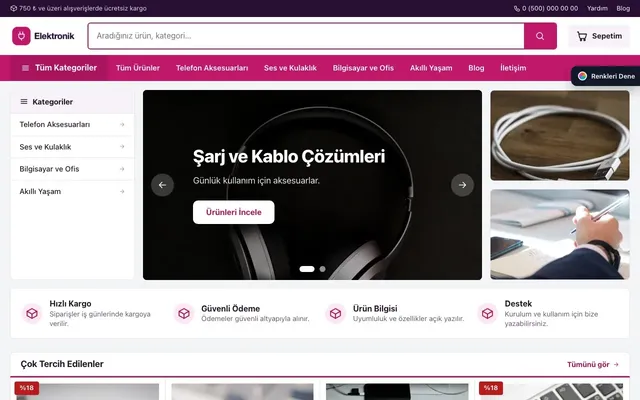Click the product search input field
Screen dimensions: 640x400
click(306, 36)
